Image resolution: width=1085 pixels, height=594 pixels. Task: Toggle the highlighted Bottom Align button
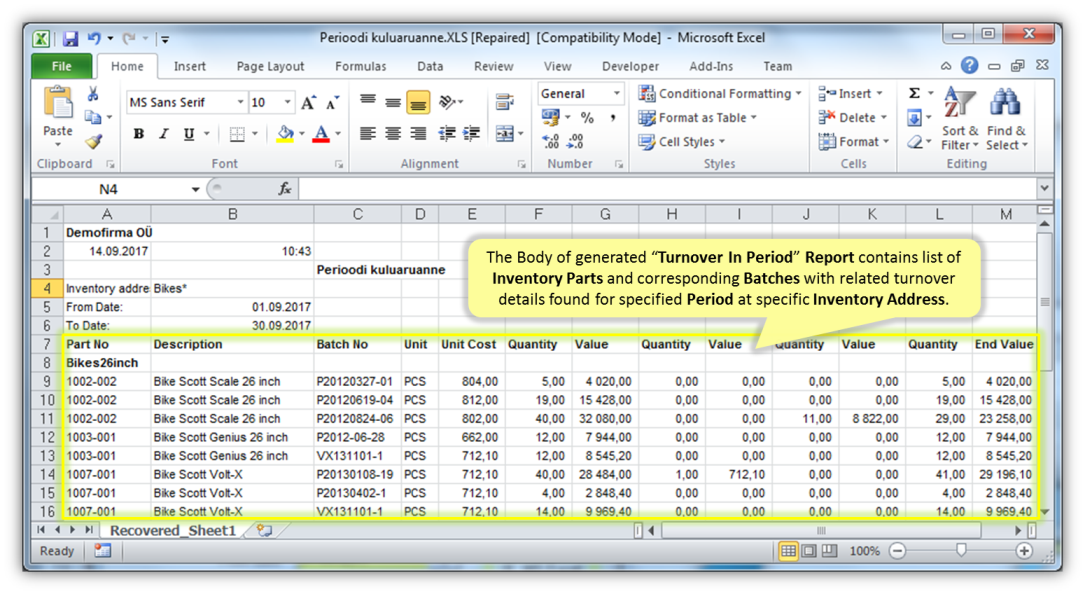point(418,102)
